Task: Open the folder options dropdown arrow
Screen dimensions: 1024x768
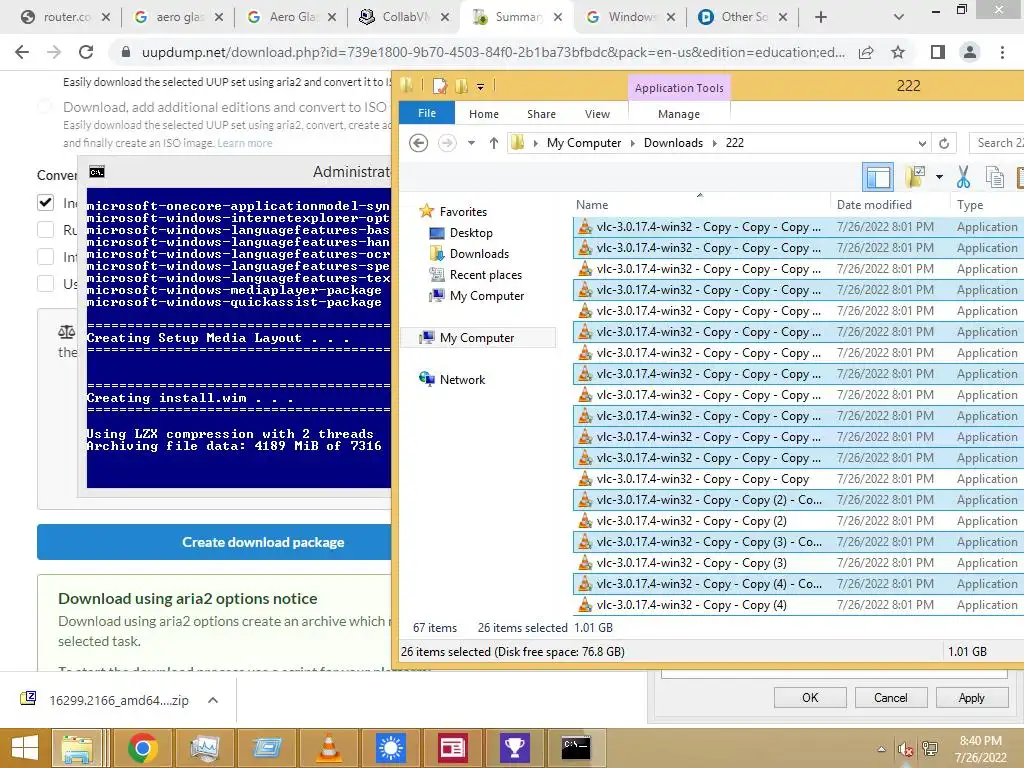Action: click(x=939, y=176)
